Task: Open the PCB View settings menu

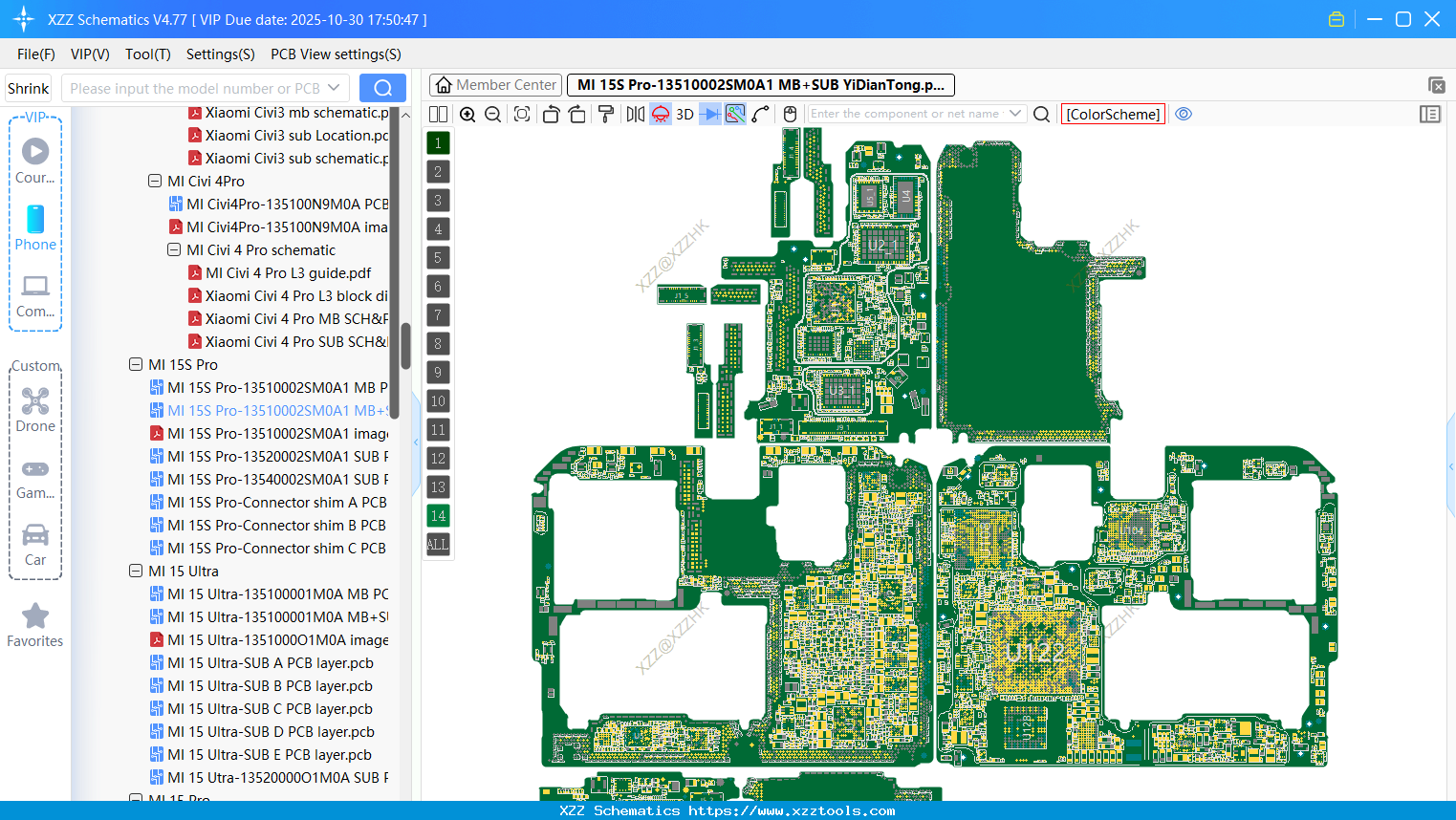Action: (x=335, y=54)
